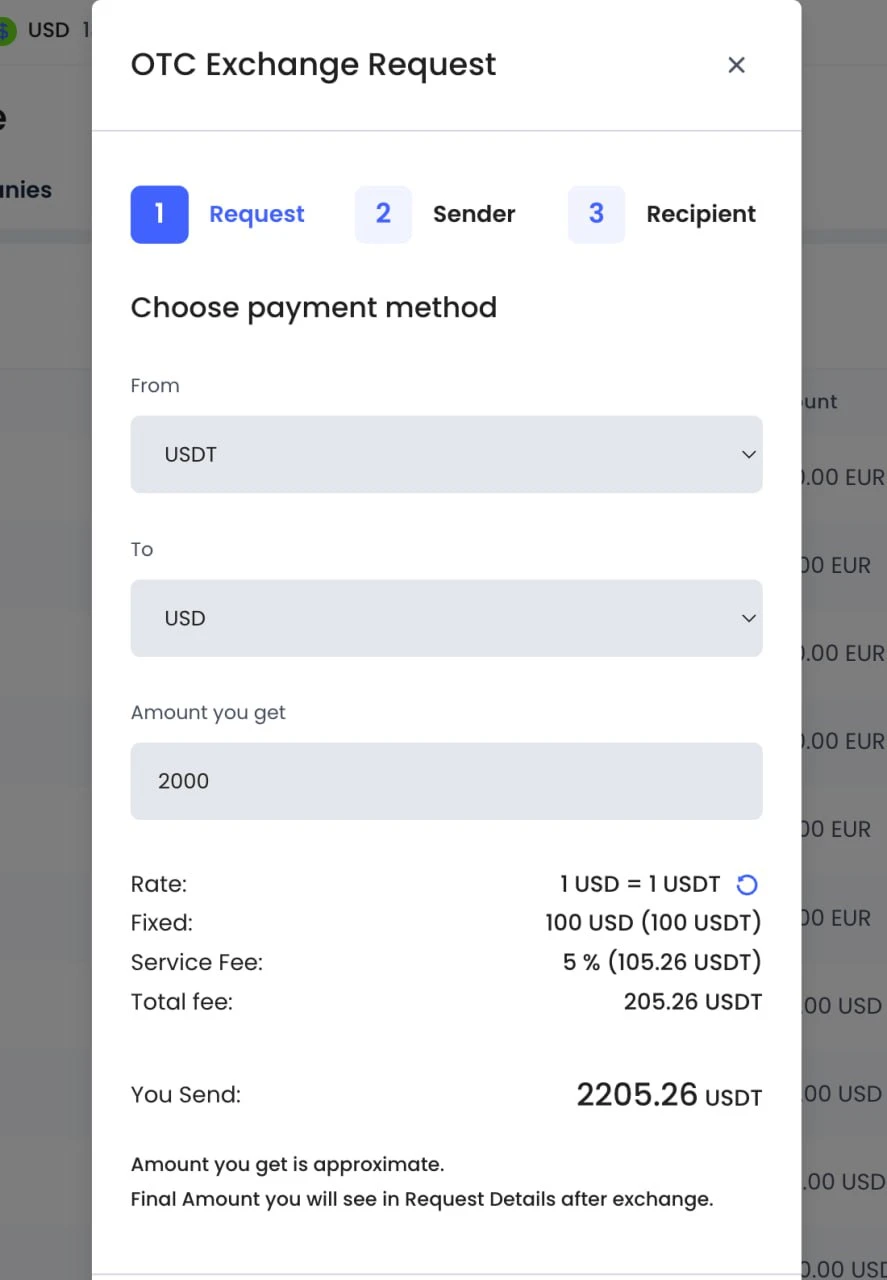
Task: Click the Amount you get input field
Action: [x=446, y=781]
